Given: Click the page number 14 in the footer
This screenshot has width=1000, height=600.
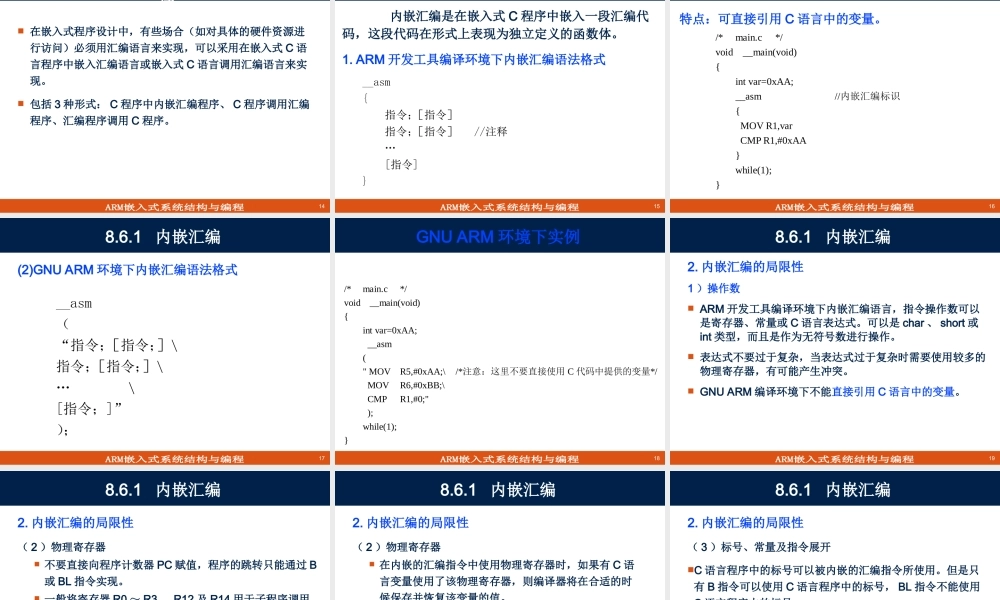Looking at the screenshot, I should 324,206.
